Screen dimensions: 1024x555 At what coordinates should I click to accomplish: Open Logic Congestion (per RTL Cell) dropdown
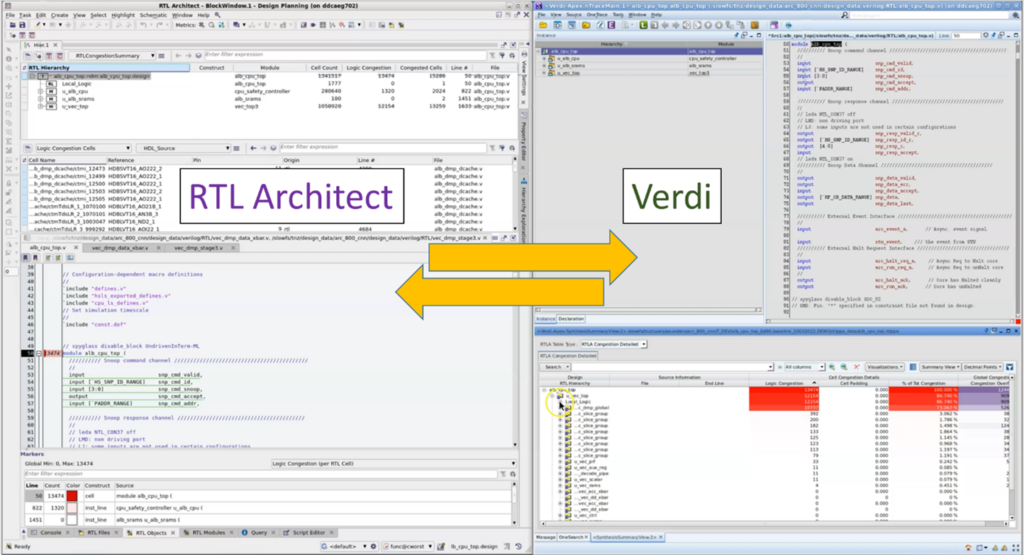coord(394,464)
